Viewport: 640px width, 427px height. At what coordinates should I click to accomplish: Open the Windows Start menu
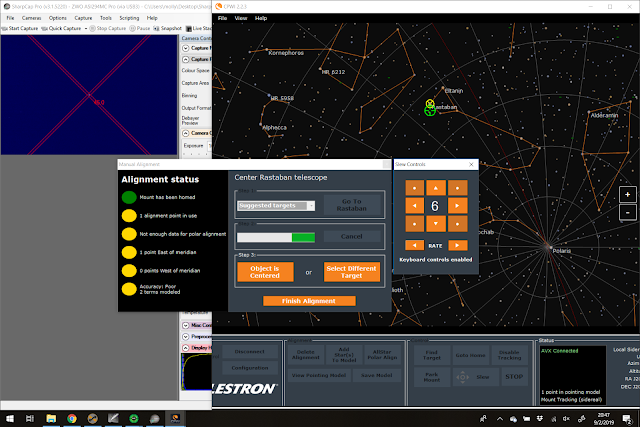(x=10, y=418)
